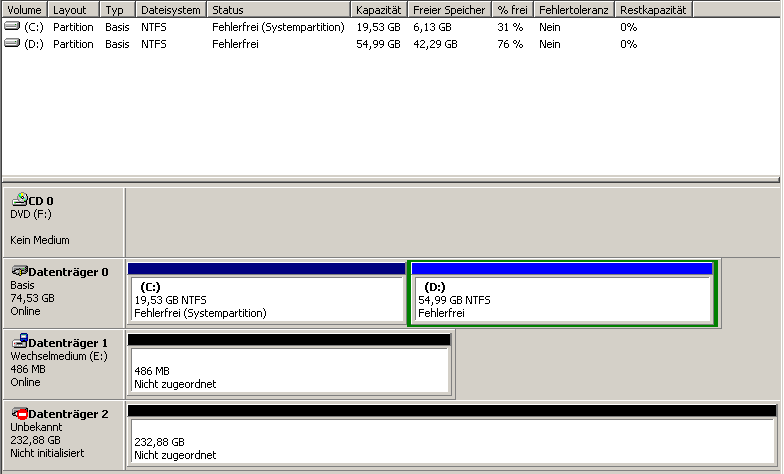Click the Typ column header
Image resolution: width=784 pixels, height=474 pixels.
click(118, 10)
